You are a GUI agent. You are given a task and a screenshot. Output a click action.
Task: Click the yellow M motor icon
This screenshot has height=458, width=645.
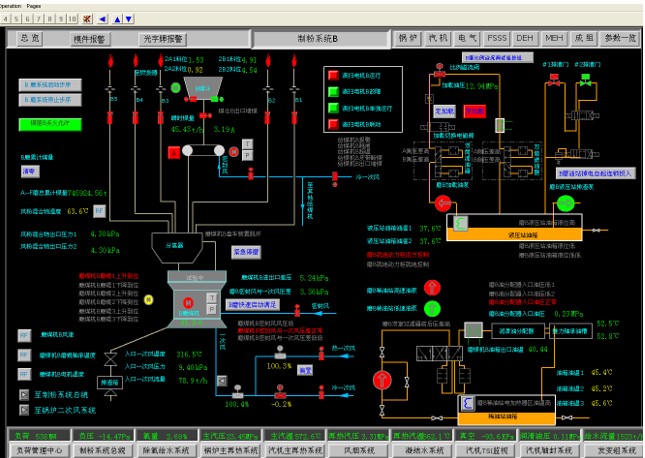pyautogui.click(x=148, y=299)
